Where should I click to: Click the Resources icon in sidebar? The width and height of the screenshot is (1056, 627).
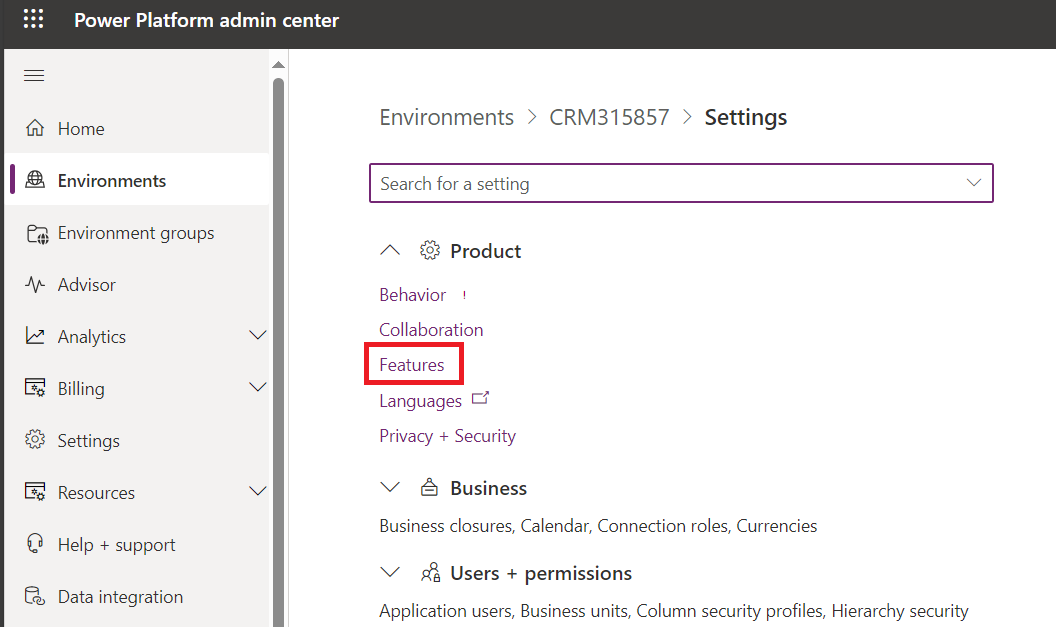pyautogui.click(x=35, y=492)
